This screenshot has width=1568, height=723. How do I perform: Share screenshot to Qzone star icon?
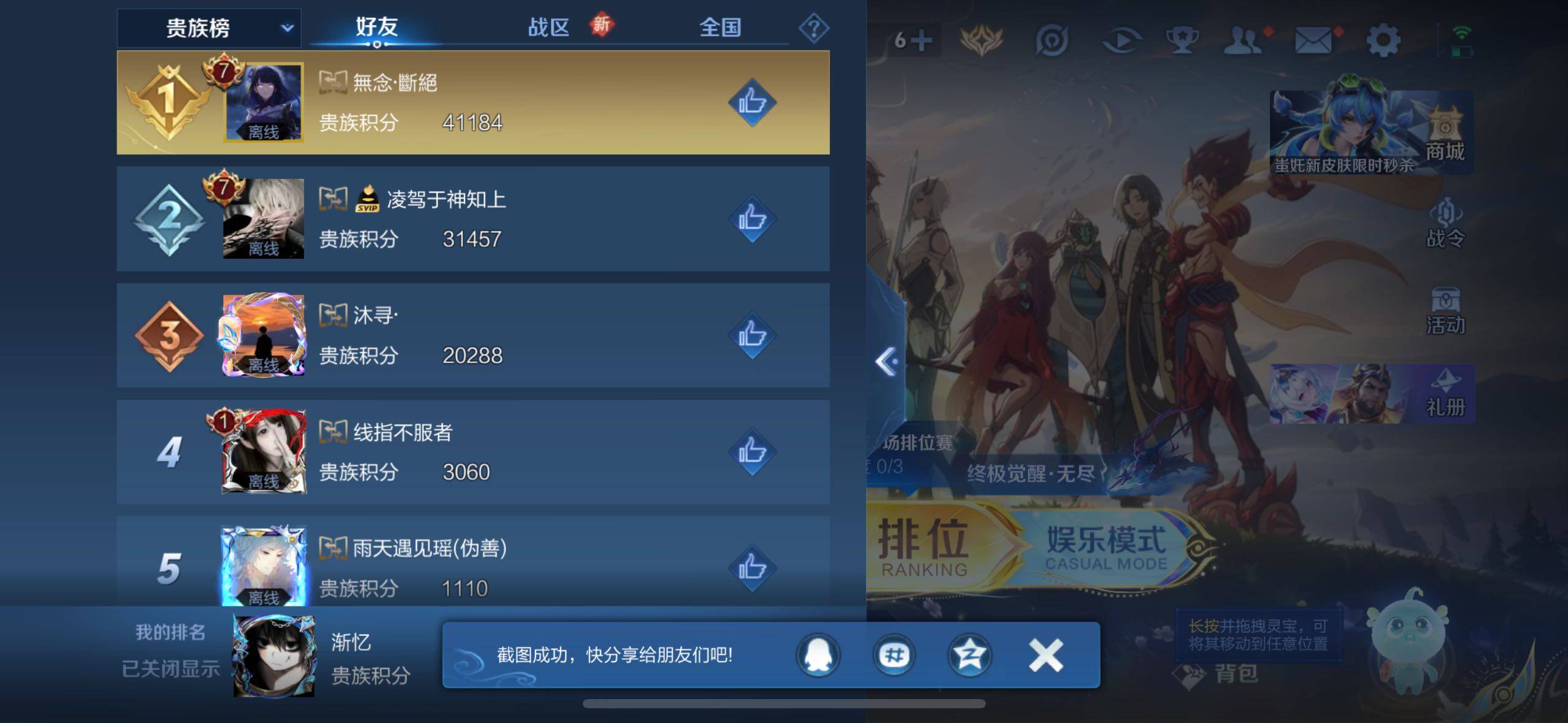point(969,655)
